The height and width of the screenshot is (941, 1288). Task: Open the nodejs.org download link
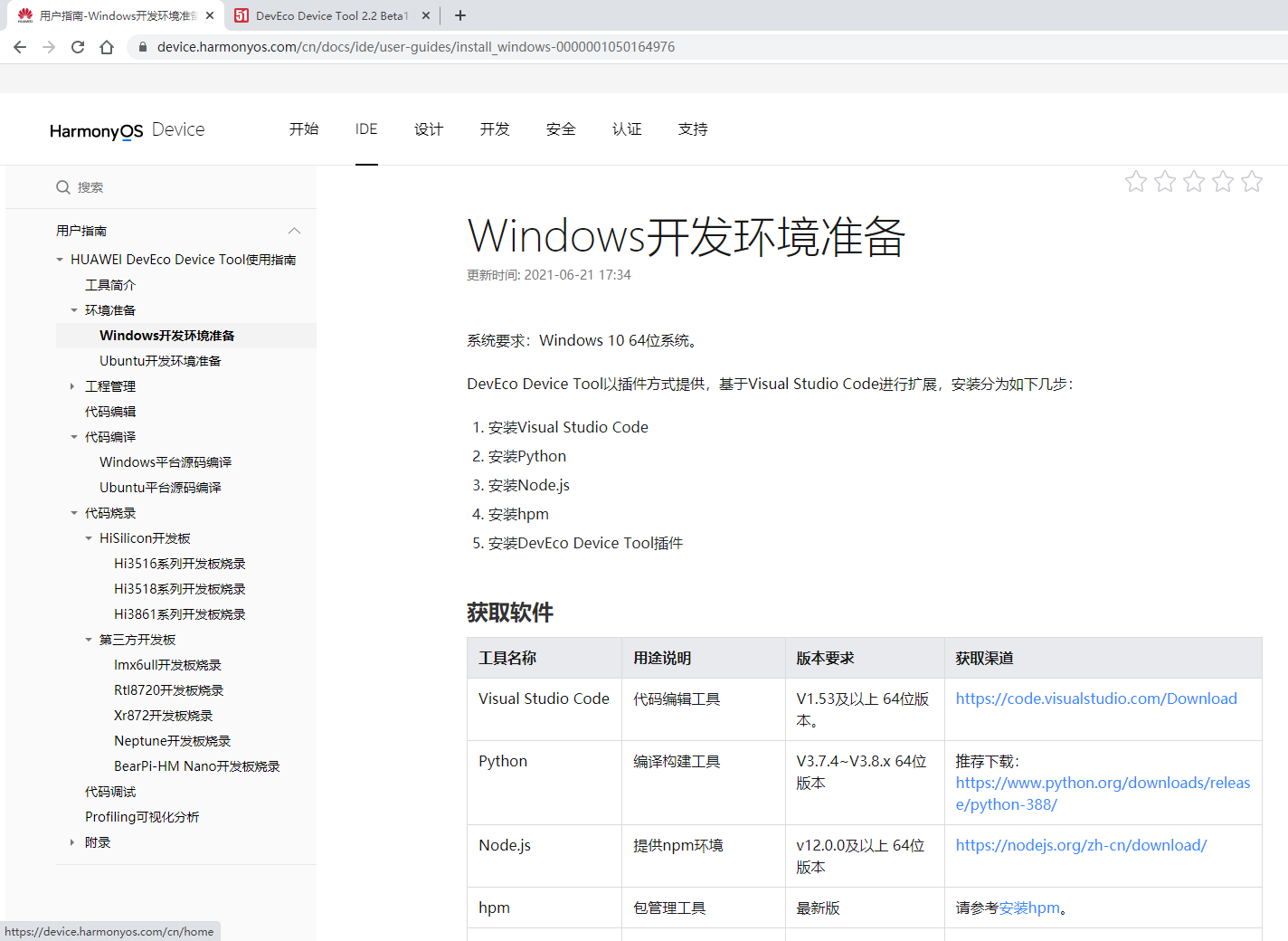(x=1081, y=845)
